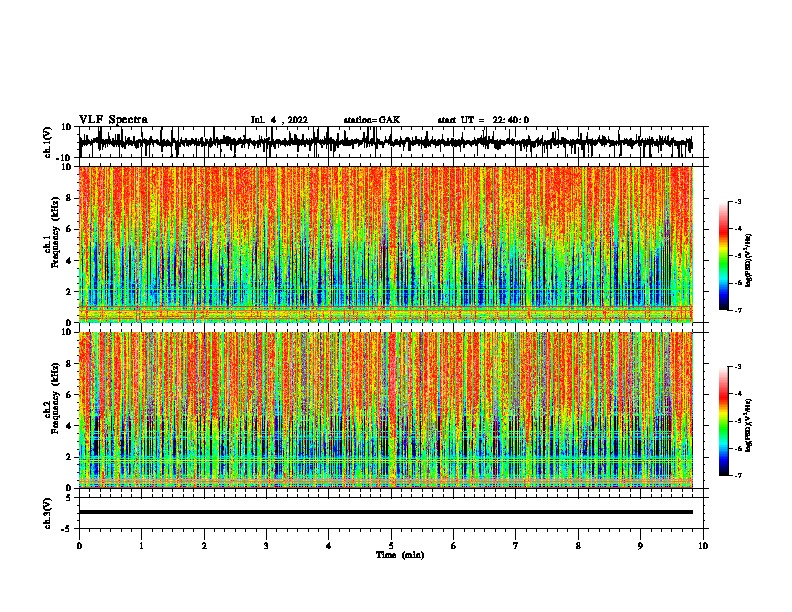Click the time axis tick label "5"

(x=391, y=546)
